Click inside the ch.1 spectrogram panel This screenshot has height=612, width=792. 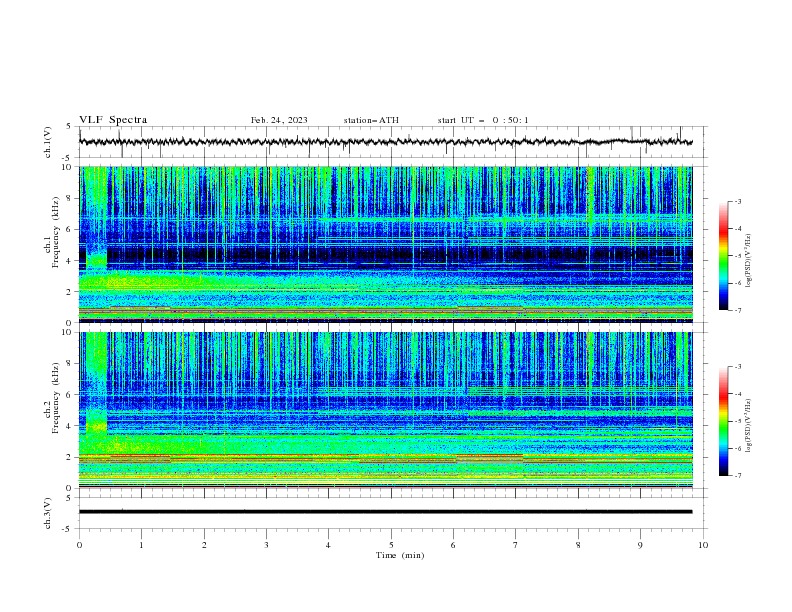click(385, 244)
